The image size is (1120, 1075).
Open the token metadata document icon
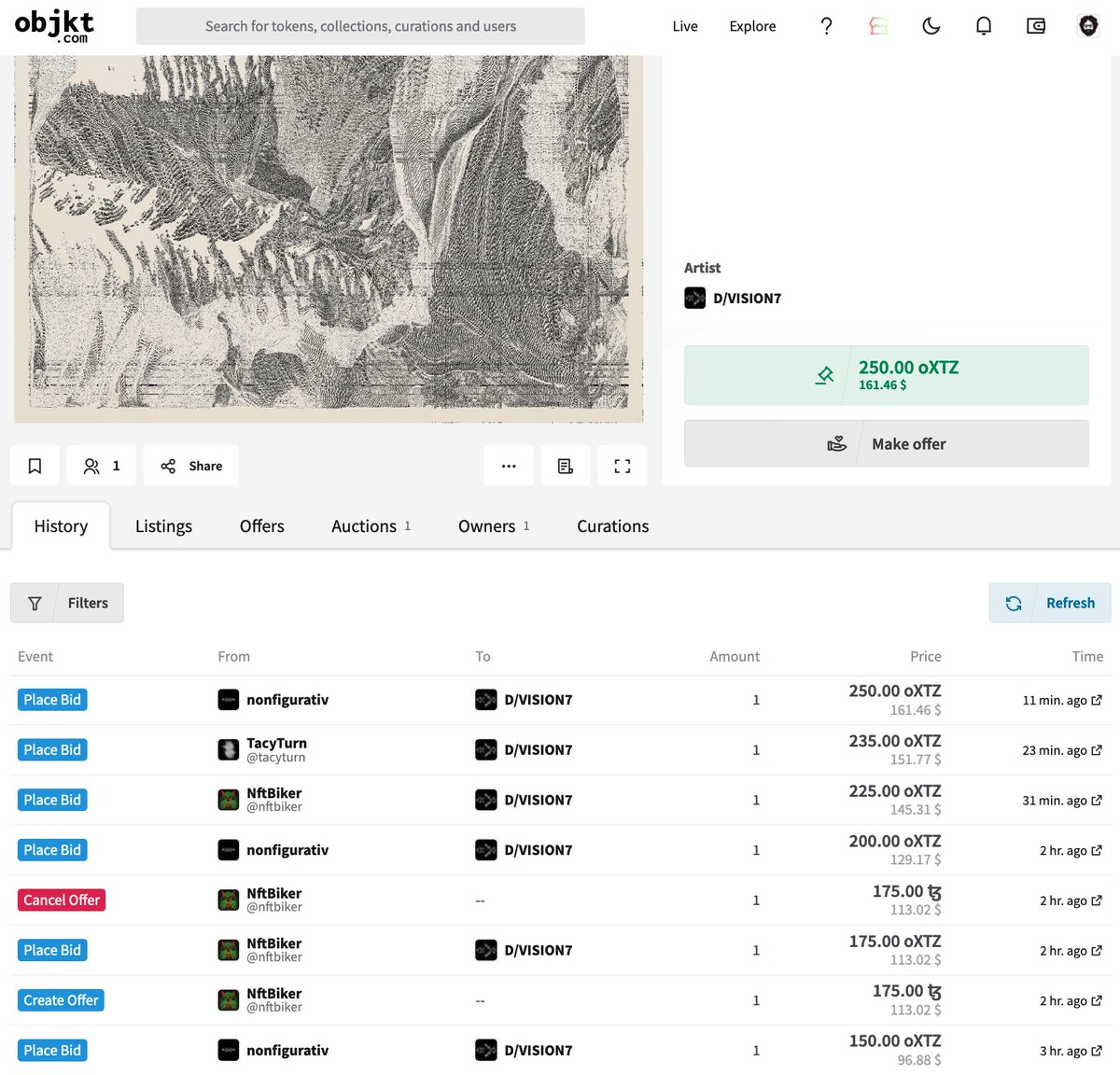point(566,466)
